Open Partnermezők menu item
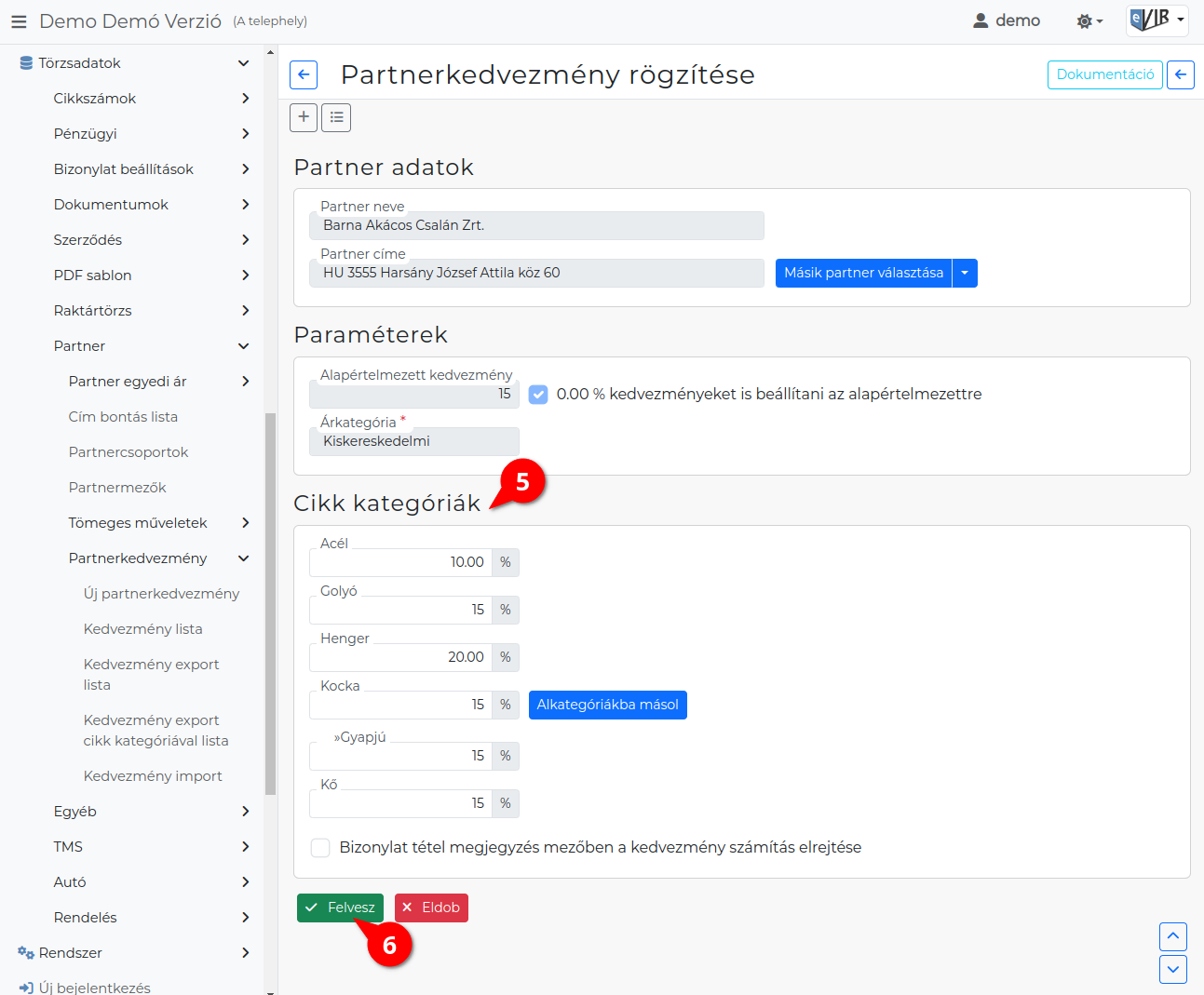Viewport: 1204px width, 995px height. click(117, 488)
